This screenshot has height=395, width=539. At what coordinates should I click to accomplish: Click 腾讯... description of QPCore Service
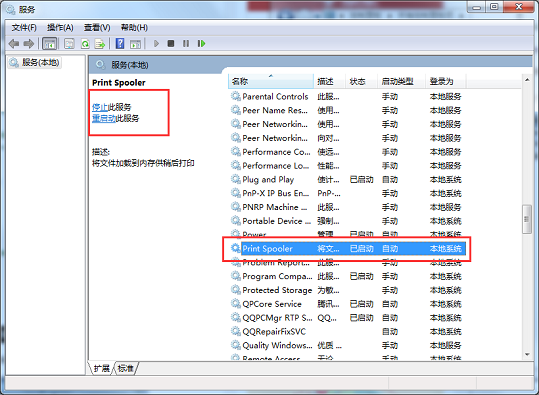(x=328, y=304)
